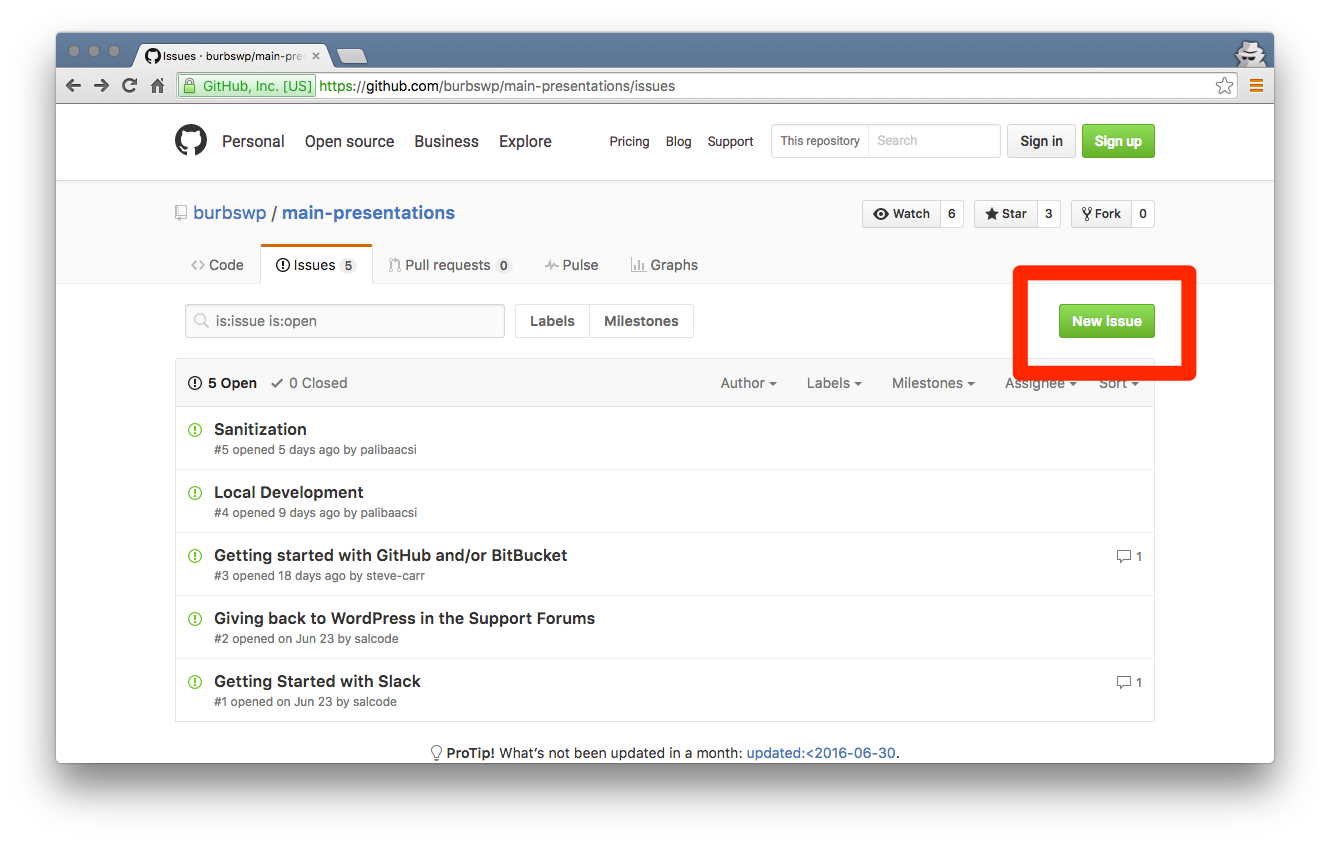1330x843 pixels.
Task: Click the browser home icon
Action: (x=158, y=86)
